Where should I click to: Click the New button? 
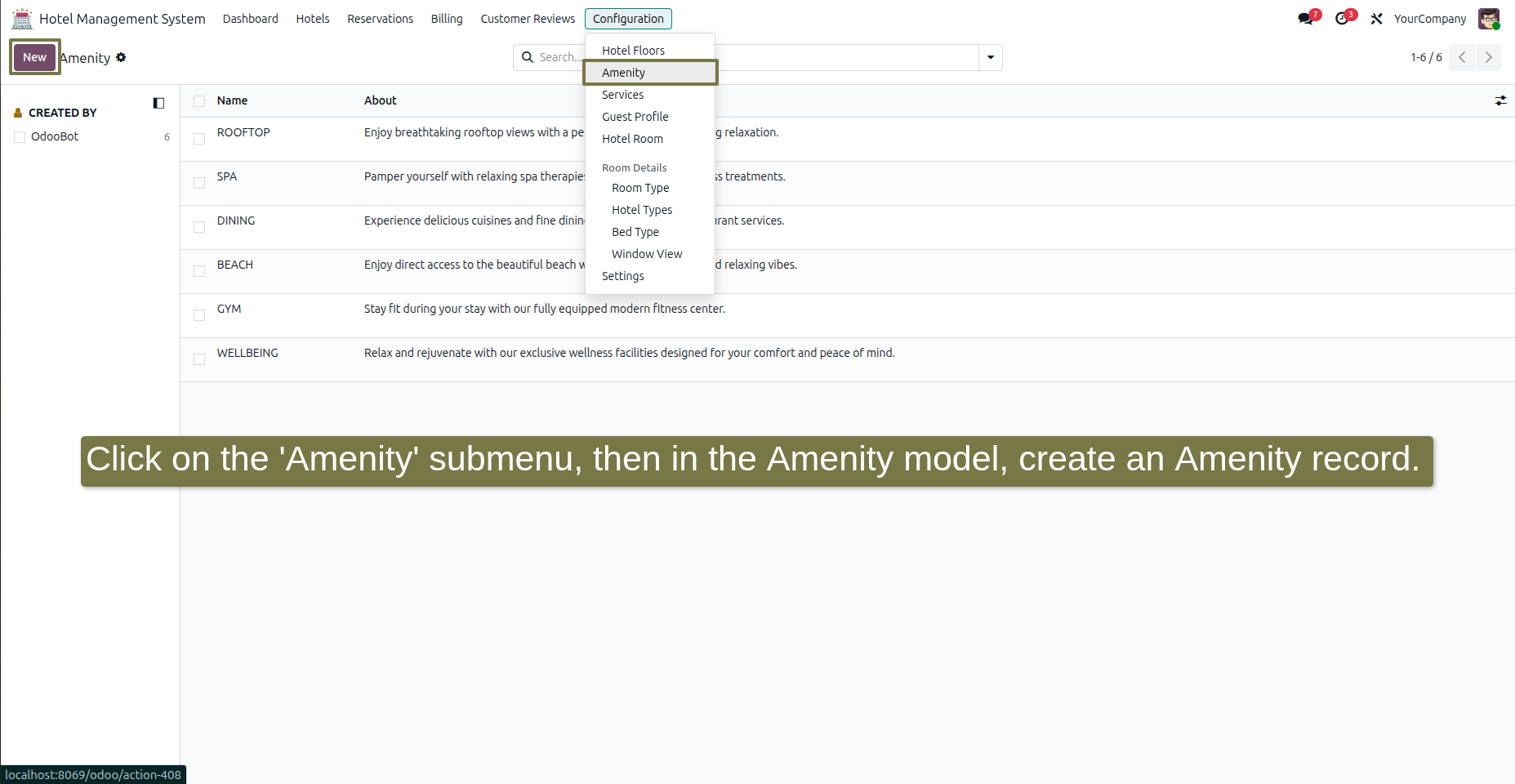point(34,57)
